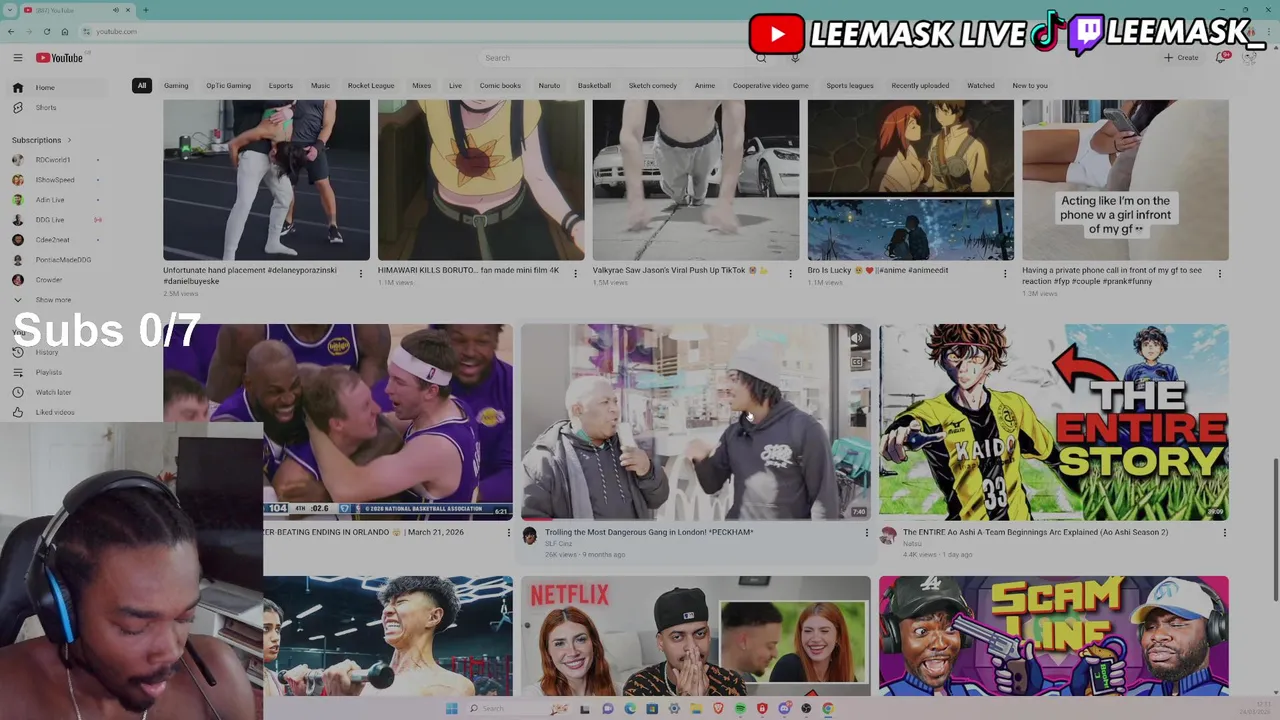Open the notifications bell
Viewport: 1280px width, 720px height.
pyautogui.click(x=1222, y=58)
